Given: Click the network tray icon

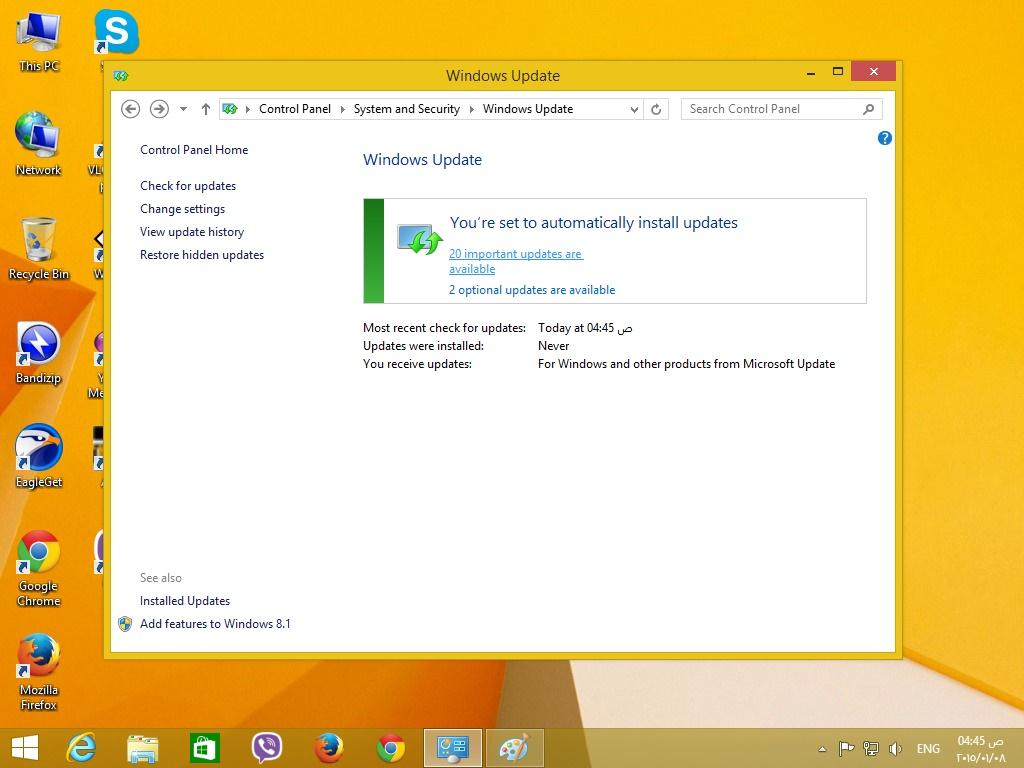Looking at the screenshot, I should click(x=871, y=748).
